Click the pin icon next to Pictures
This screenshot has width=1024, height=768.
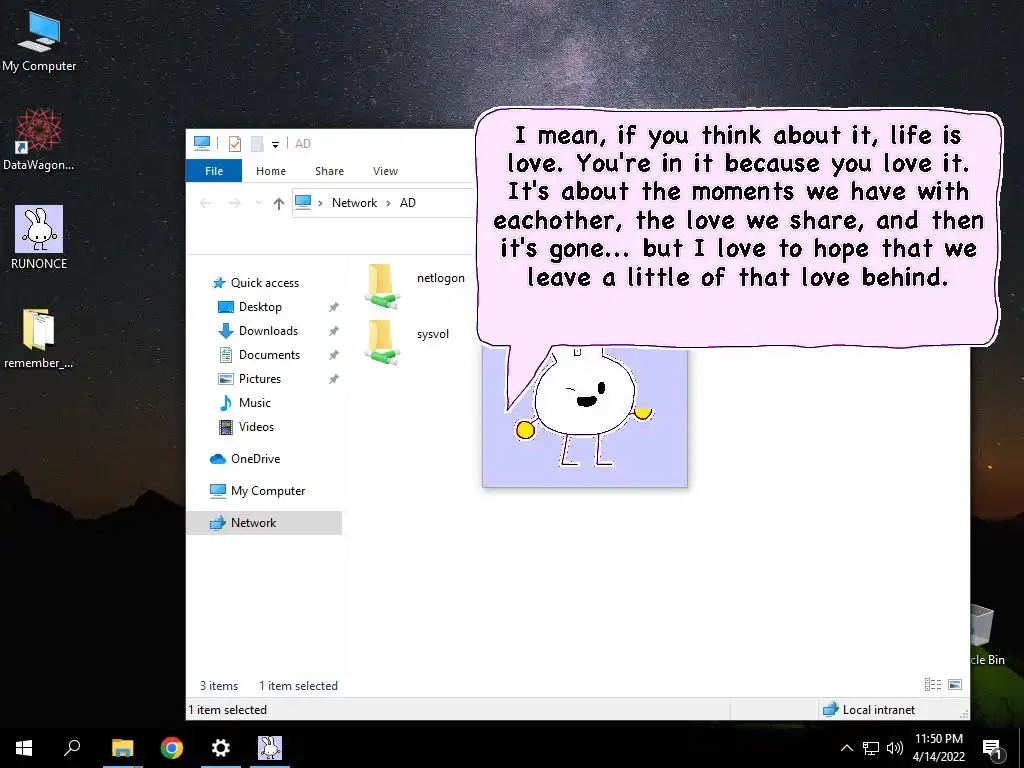click(333, 379)
